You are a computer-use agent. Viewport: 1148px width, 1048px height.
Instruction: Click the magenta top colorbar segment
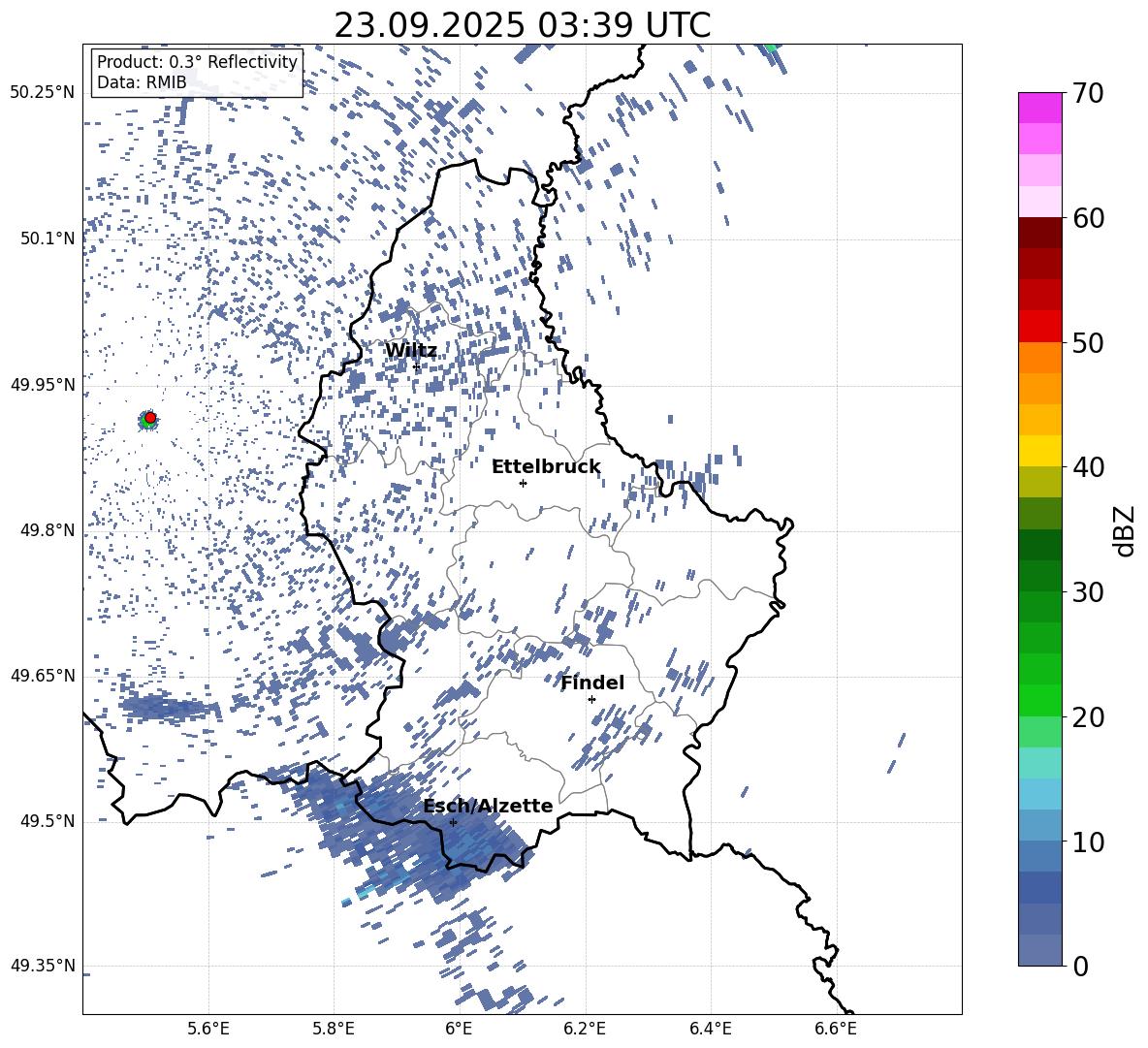pos(1039,109)
